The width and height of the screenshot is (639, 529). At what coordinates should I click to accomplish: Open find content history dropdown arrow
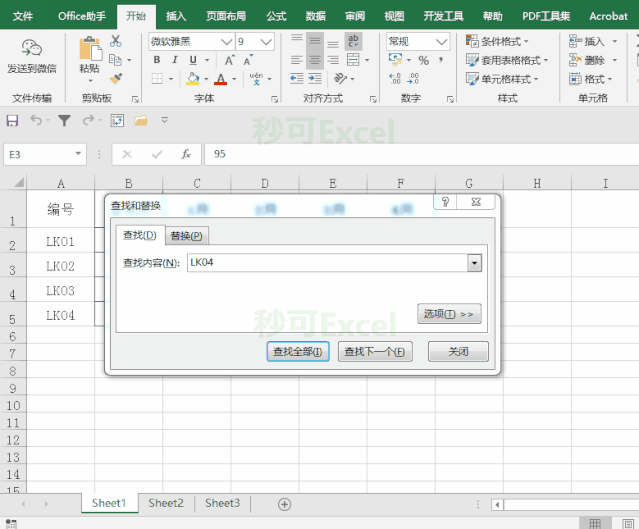coord(474,263)
